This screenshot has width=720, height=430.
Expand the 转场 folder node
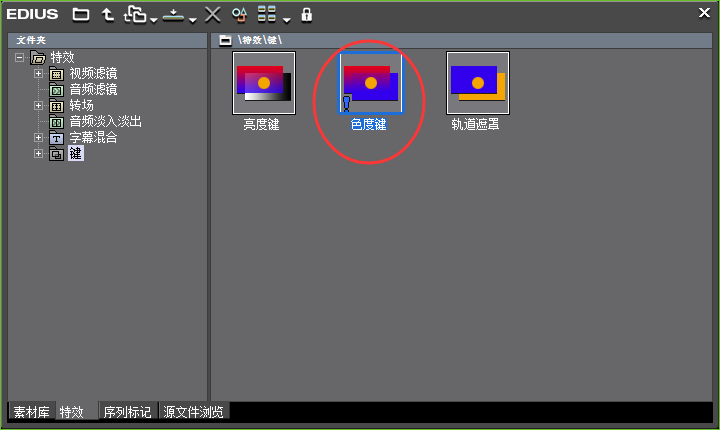click(x=39, y=106)
